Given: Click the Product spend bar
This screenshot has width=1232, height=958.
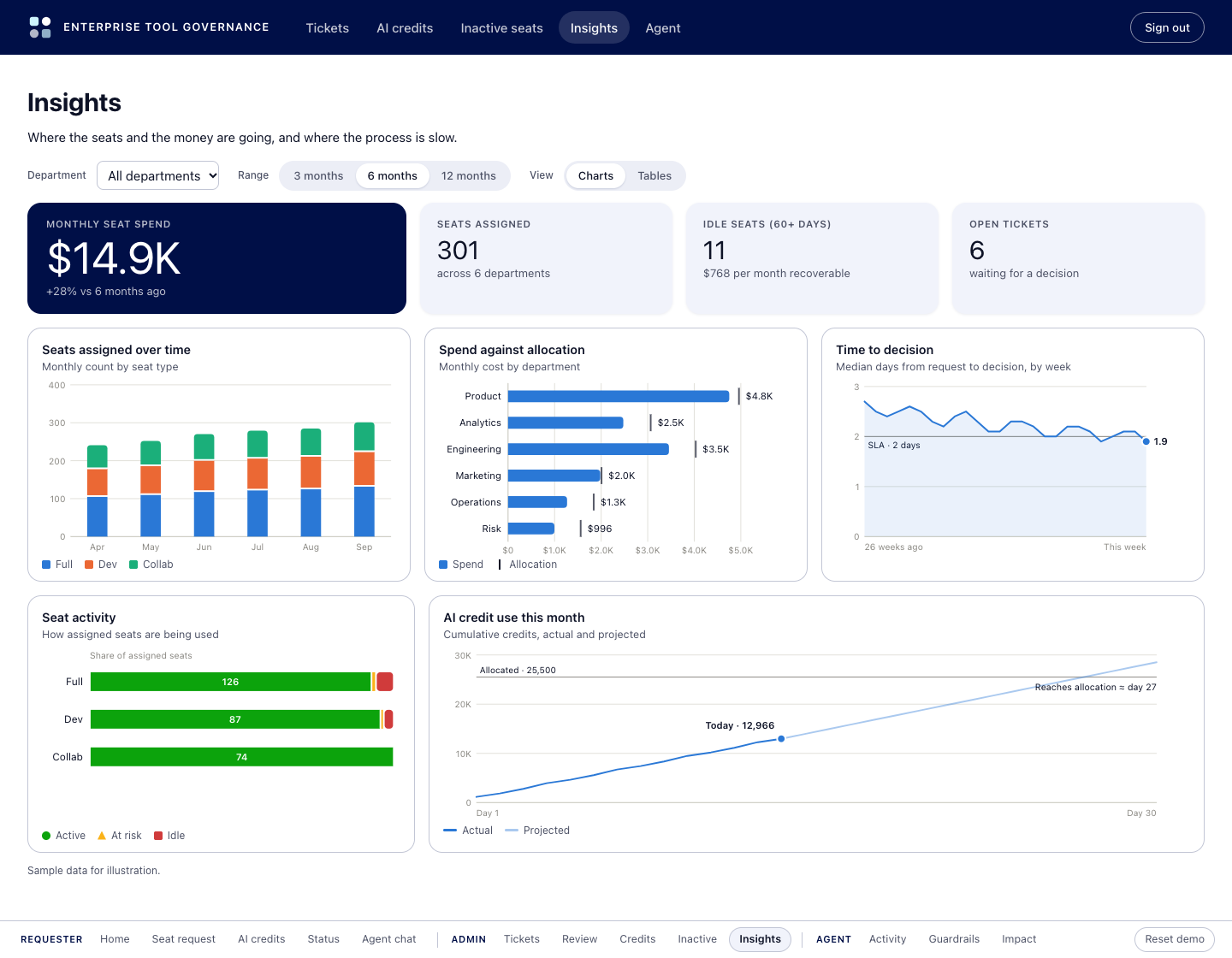Looking at the screenshot, I should 619,396.
